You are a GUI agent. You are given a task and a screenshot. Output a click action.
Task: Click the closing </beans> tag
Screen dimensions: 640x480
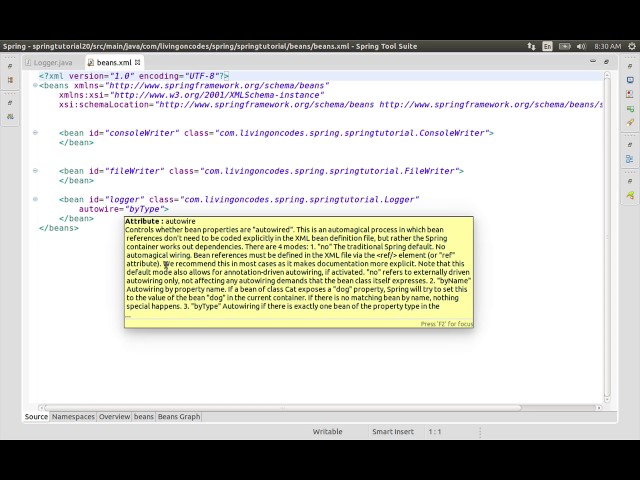point(59,228)
